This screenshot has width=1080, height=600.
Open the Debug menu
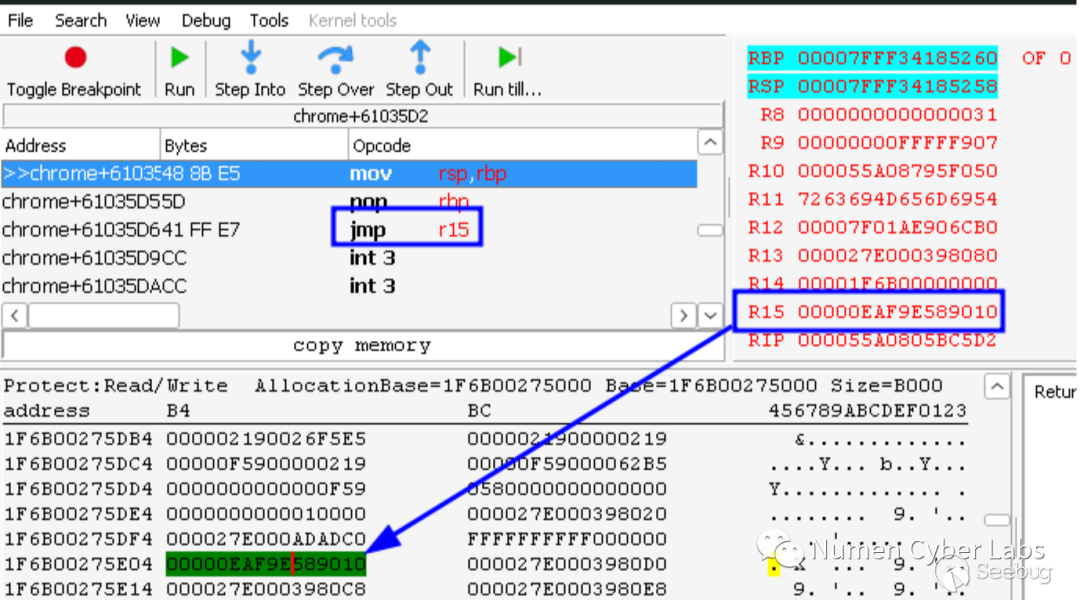pyautogui.click(x=206, y=20)
